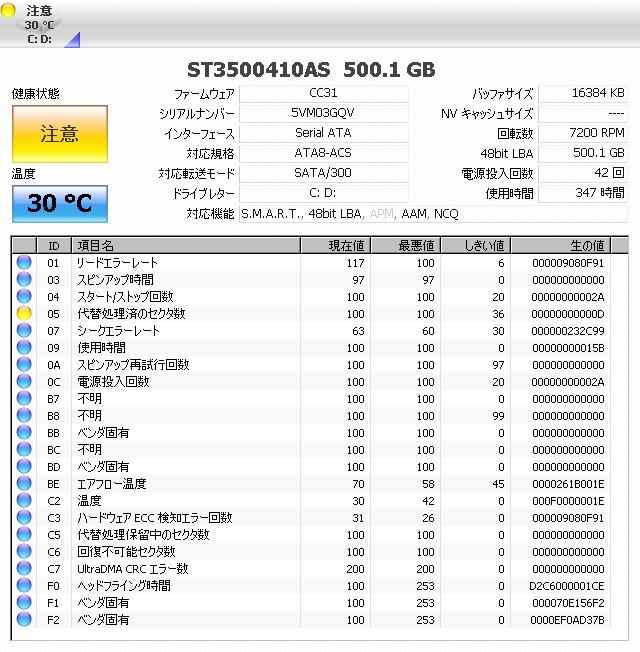
Task: Select the スピンアップ再試行回数 row name
Action: coord(133,365)
